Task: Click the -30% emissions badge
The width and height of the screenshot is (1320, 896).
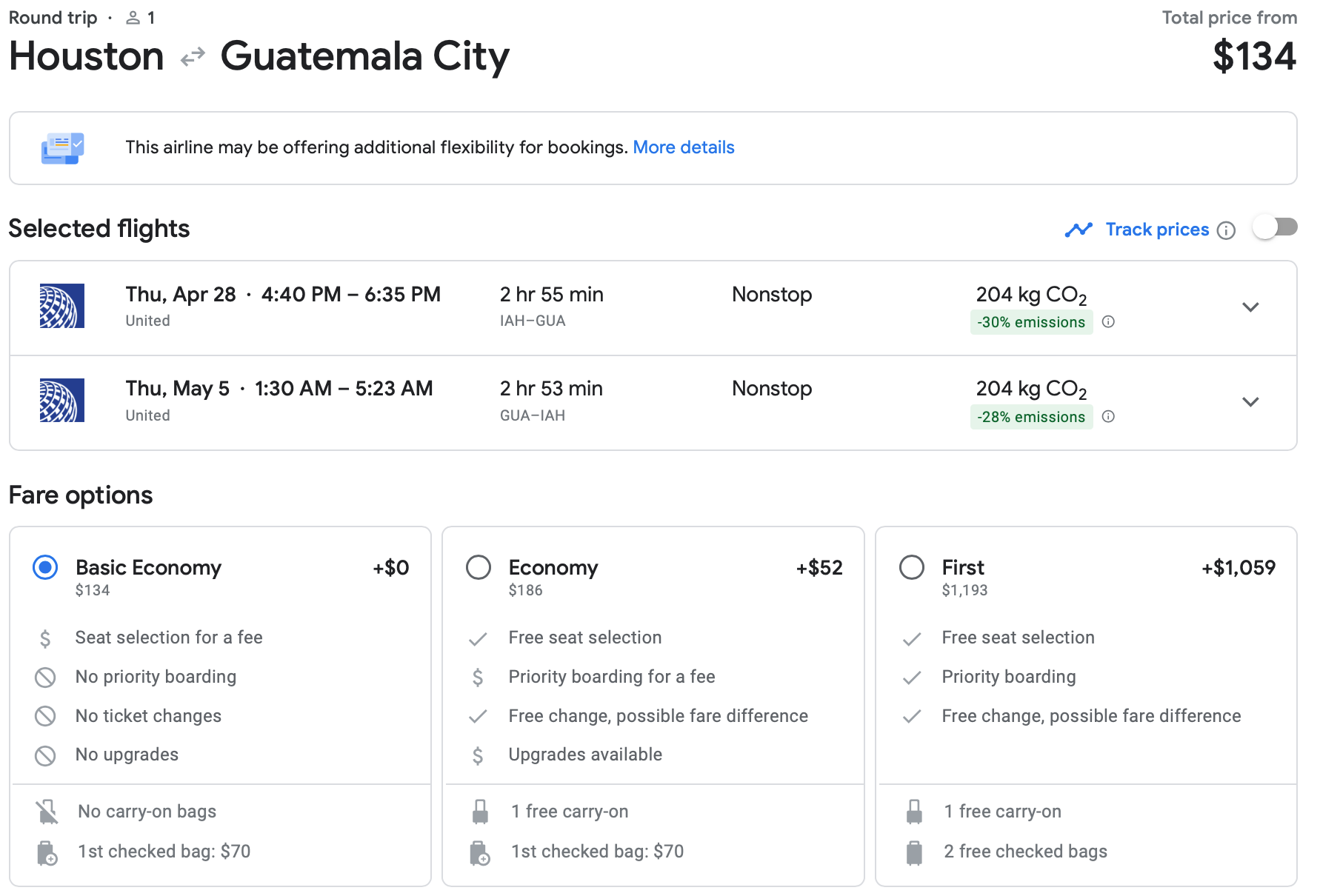Action: click(1031, 322)
